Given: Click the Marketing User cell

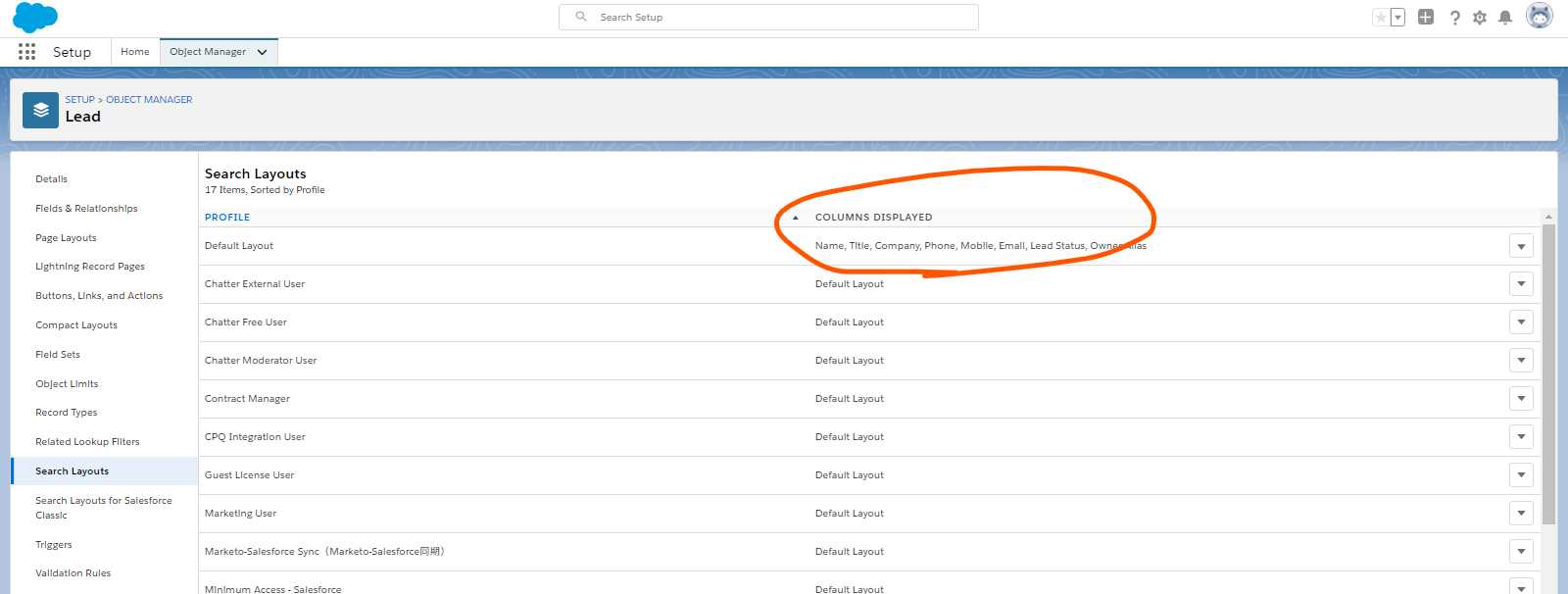Looking at the screenshot, I should click(x=241, y=514).
